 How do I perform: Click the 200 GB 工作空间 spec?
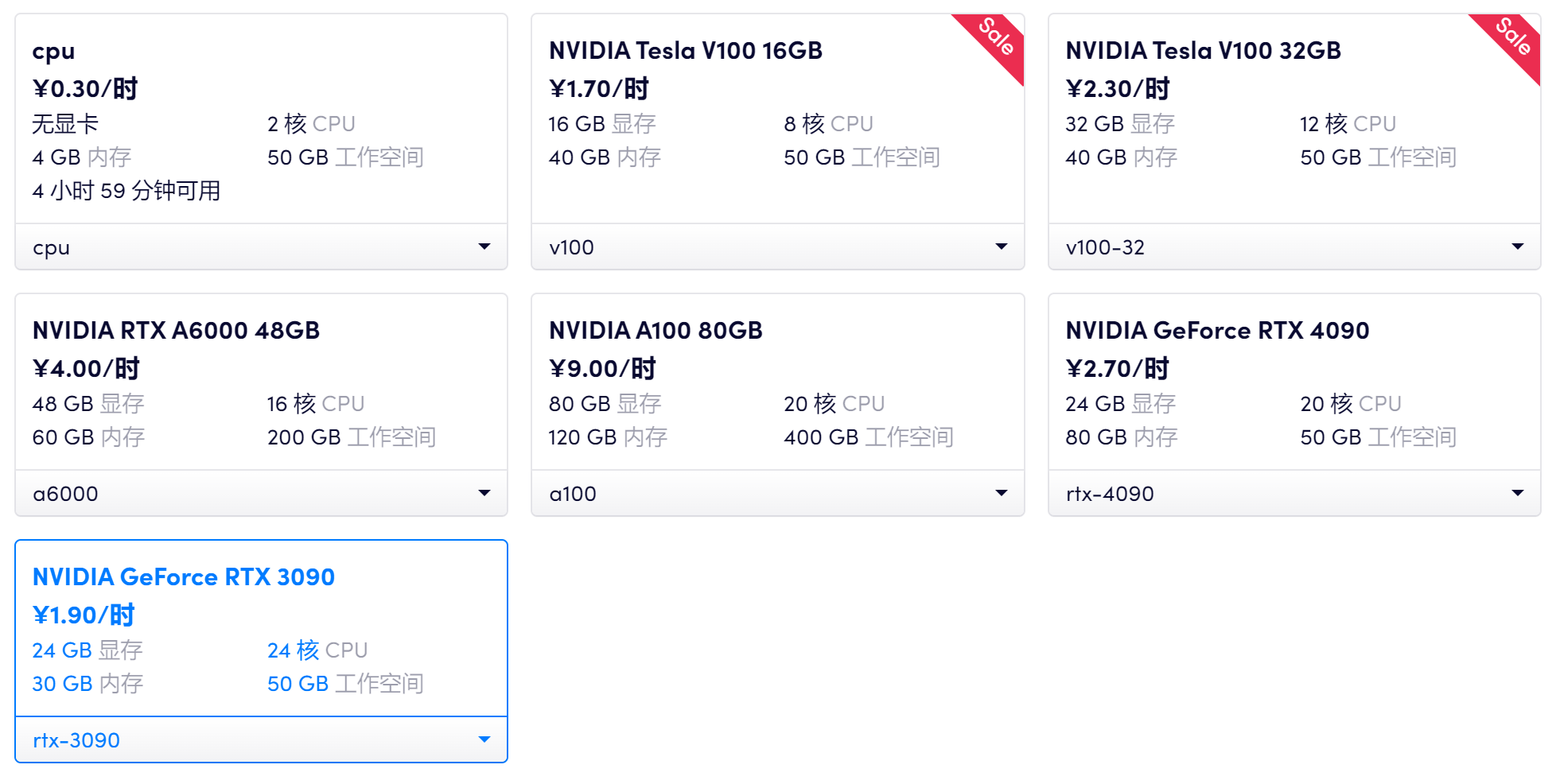pos(352,437)
